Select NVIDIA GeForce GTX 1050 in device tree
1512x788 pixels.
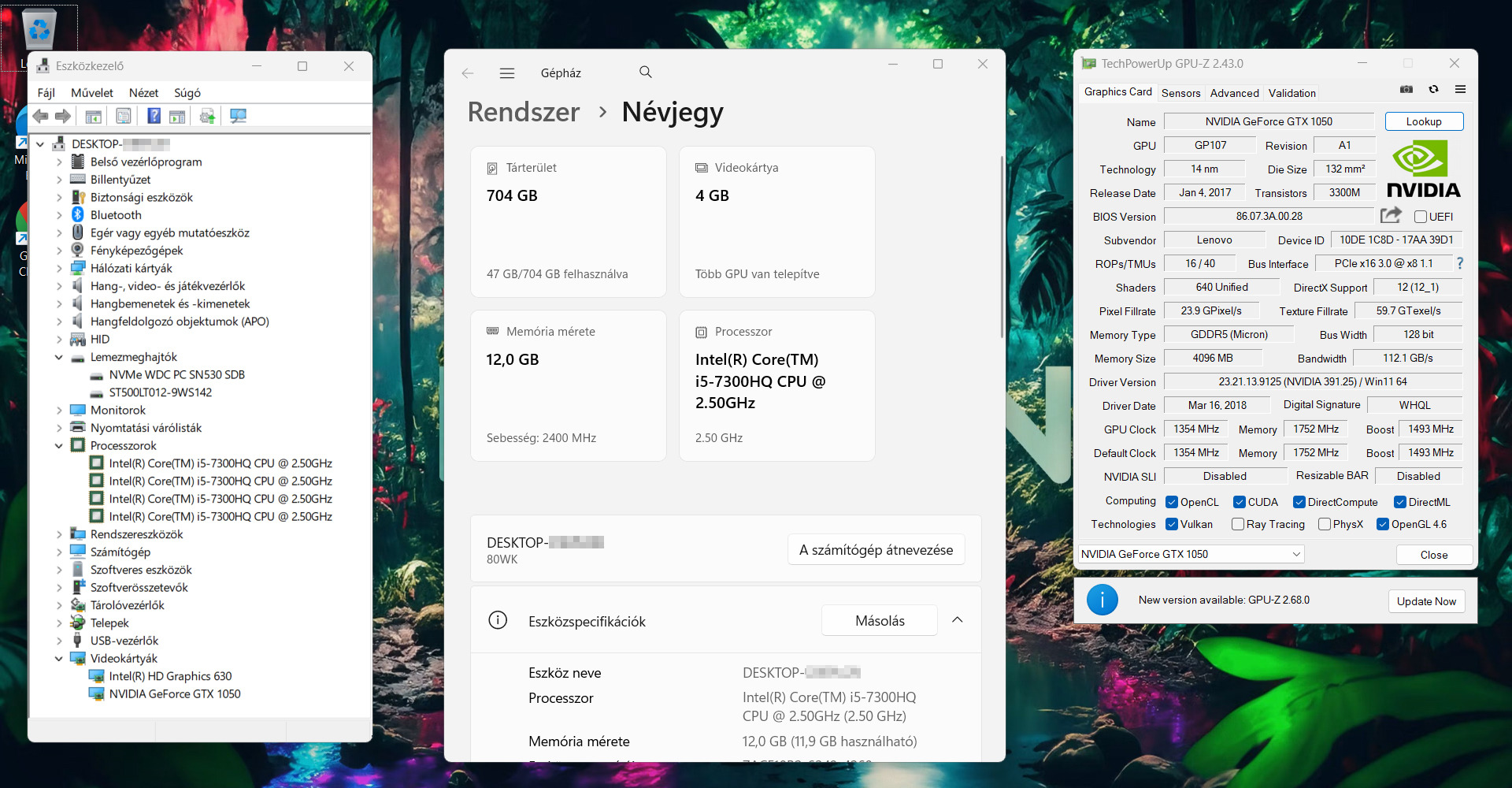click(x=175, y=694)
